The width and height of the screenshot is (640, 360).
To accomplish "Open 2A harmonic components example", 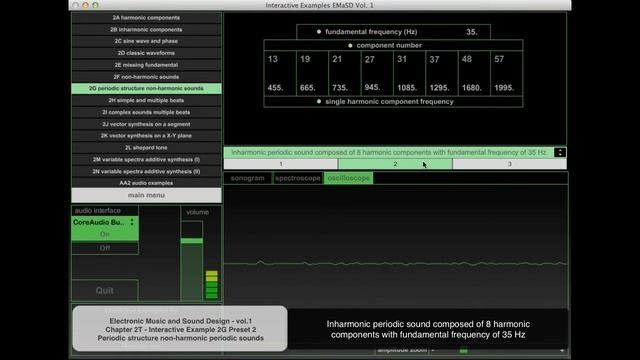I will tap(147, 18).
